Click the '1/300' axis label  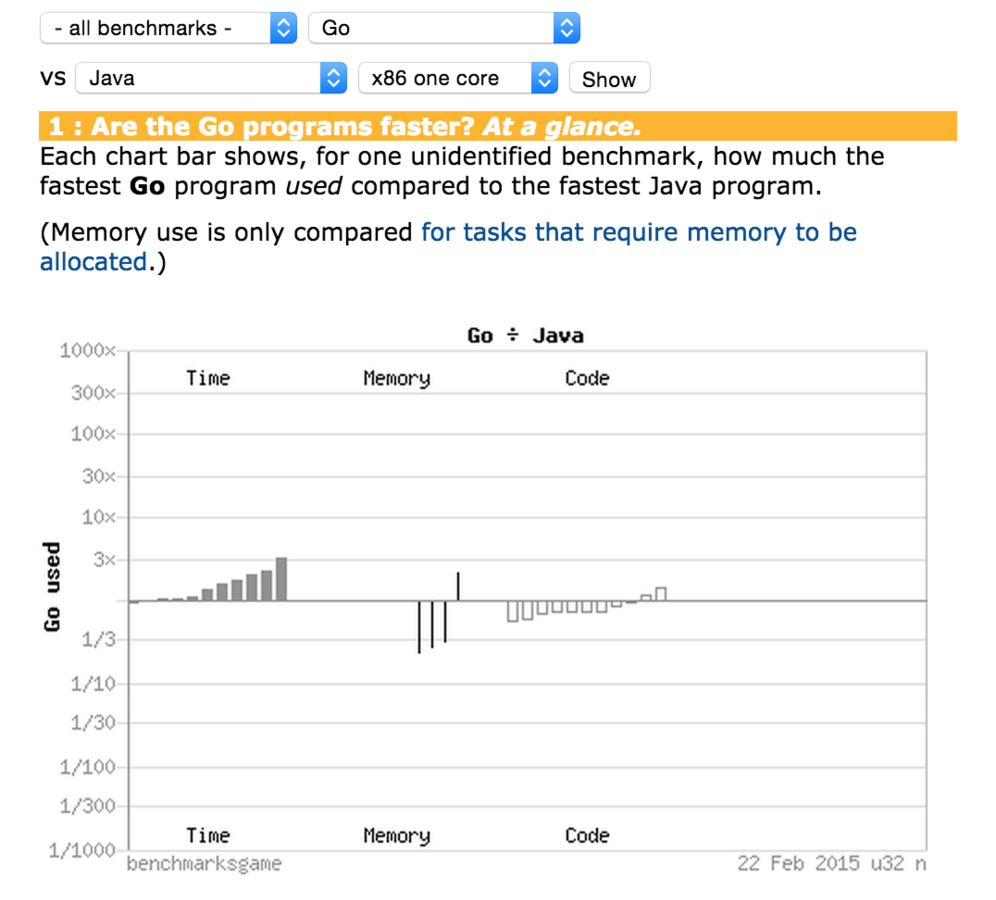[88, 806]
